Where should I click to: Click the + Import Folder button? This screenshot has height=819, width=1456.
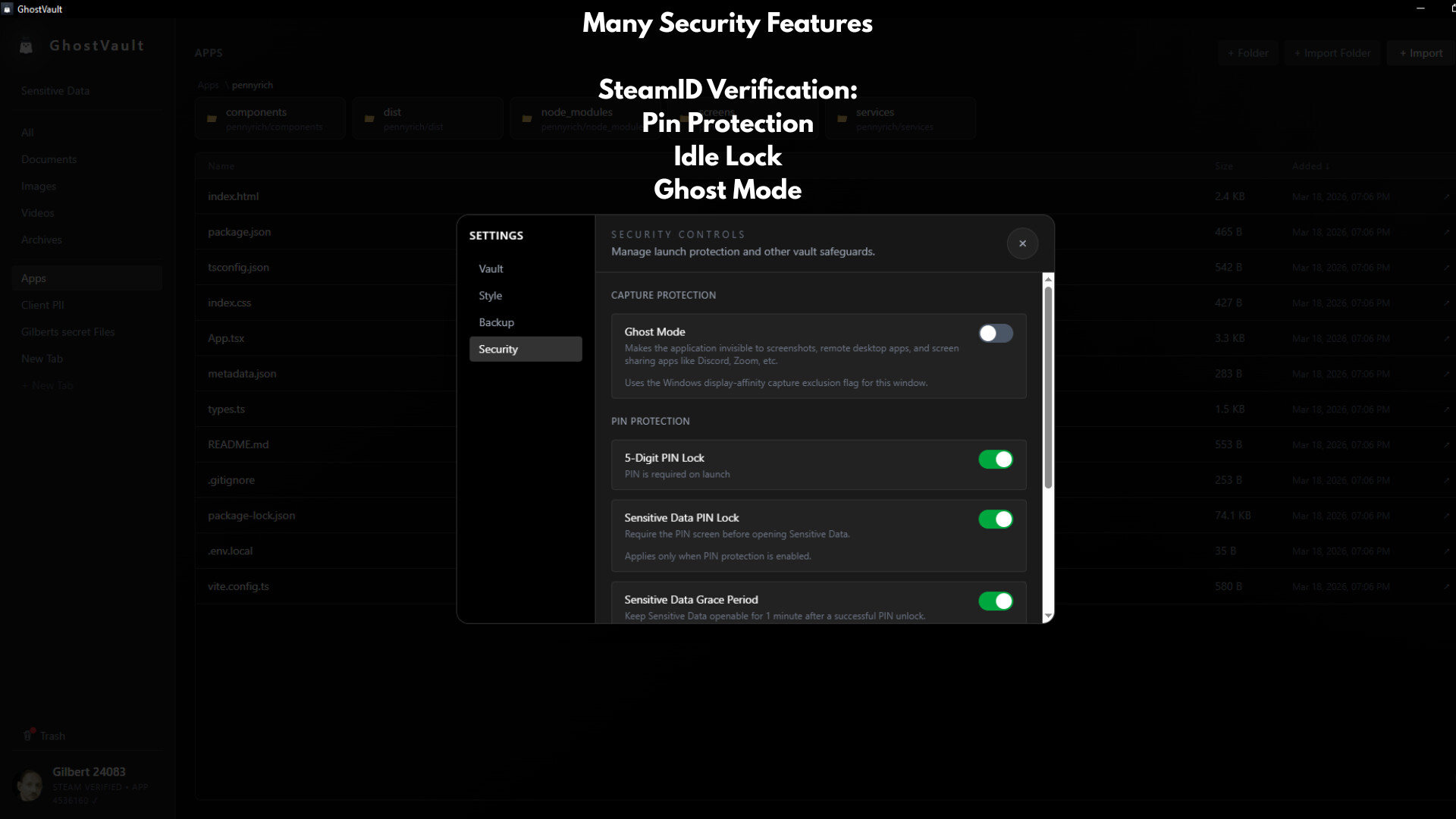pyautogui.click(x=1332, y=52)
